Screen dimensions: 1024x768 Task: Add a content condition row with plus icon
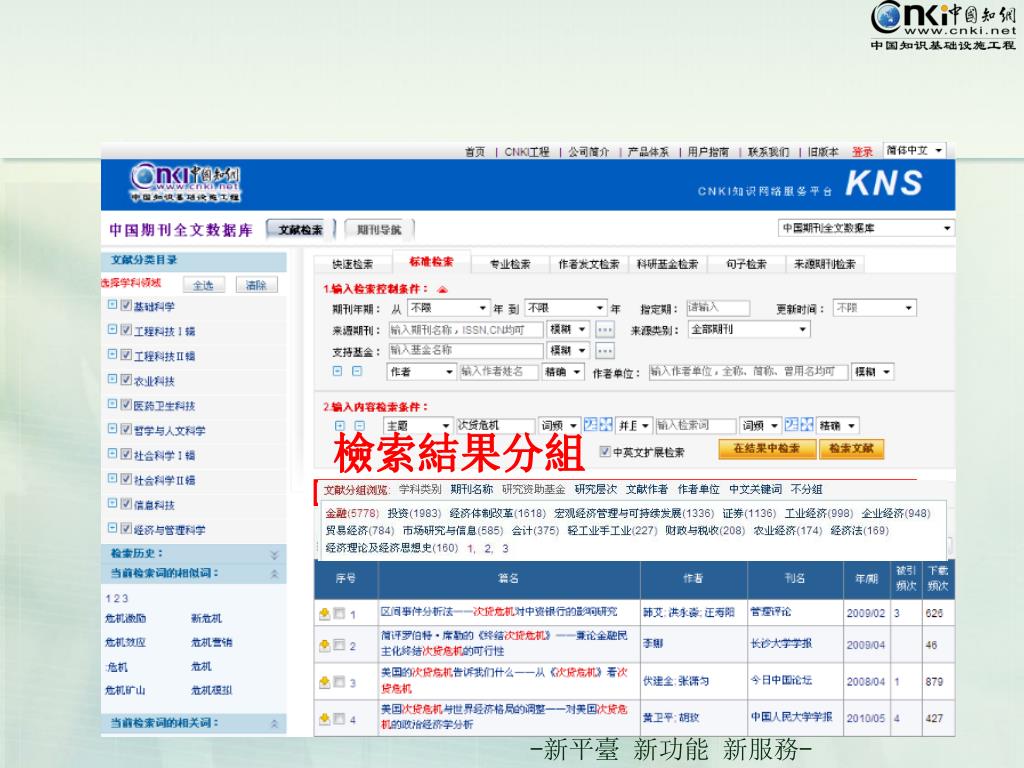click(340, 426)
